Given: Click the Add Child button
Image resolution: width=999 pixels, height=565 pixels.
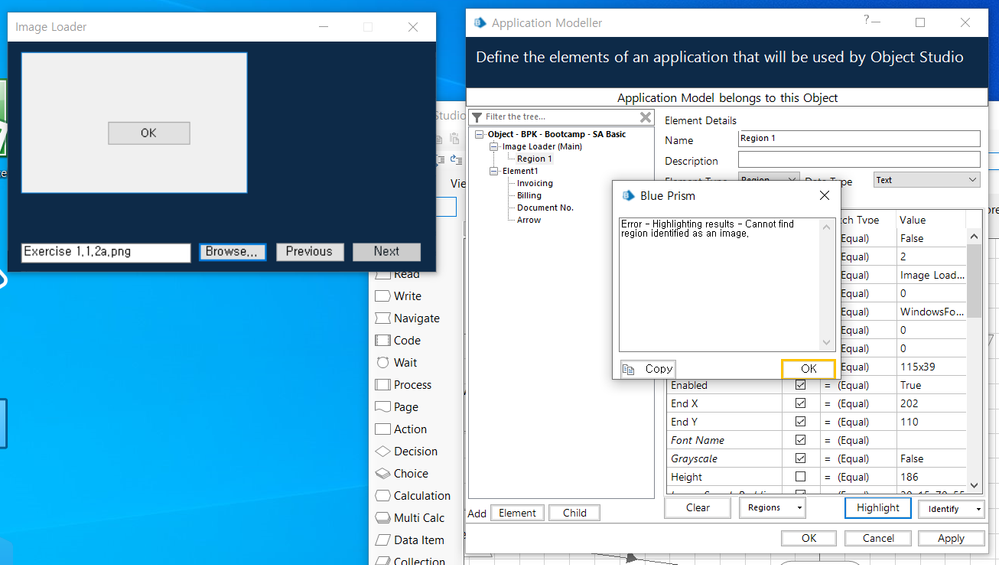Looking at the screenshot, I should tap(574, 513).
